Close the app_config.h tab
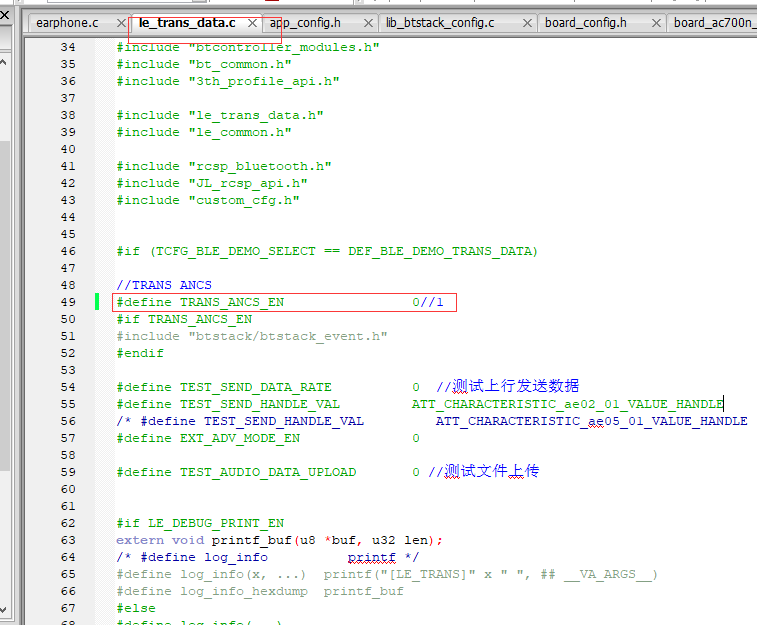Viewport: 757px width, 625px height. tap(368, 23)
